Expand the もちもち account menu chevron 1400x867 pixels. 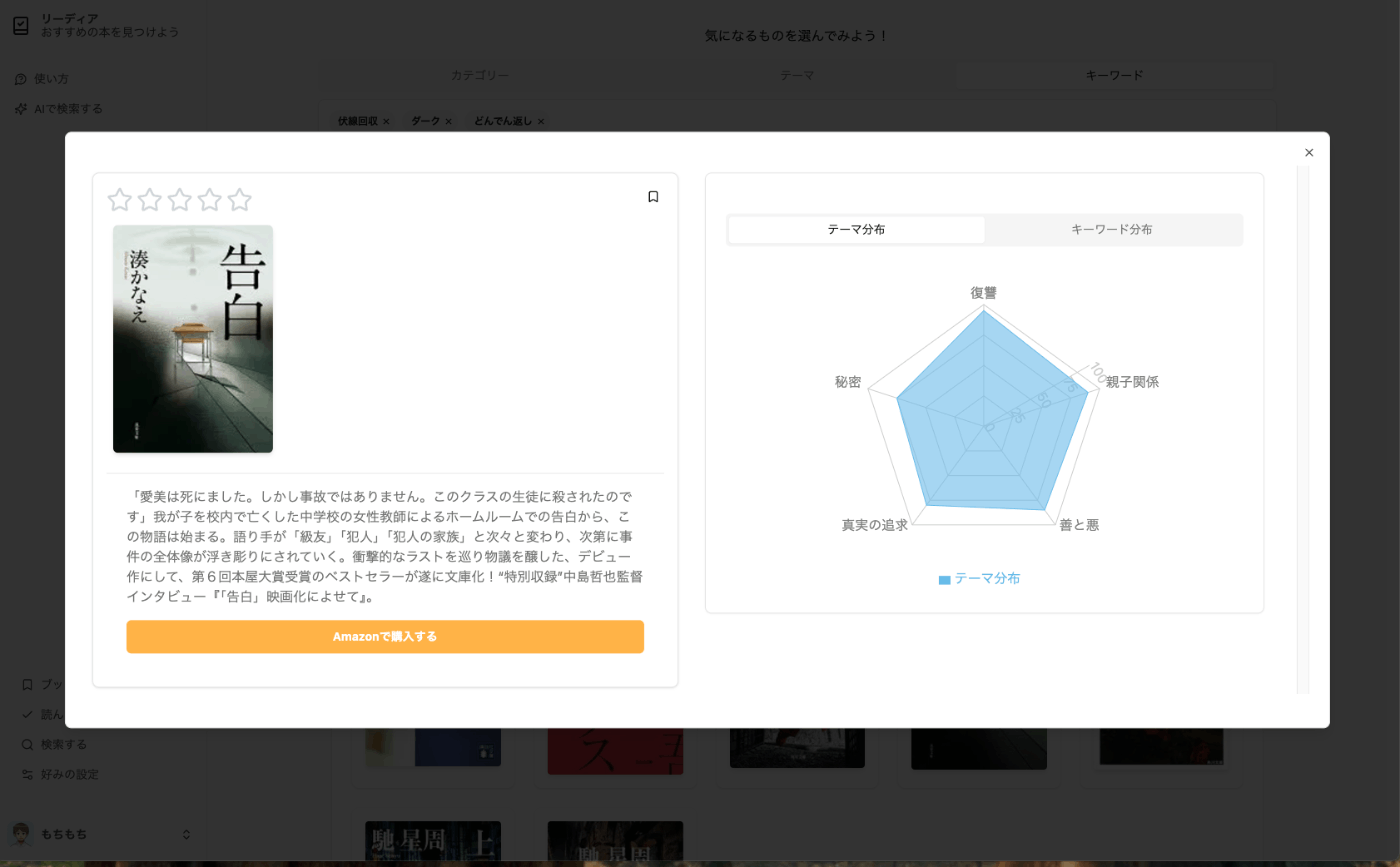(186, 834)
